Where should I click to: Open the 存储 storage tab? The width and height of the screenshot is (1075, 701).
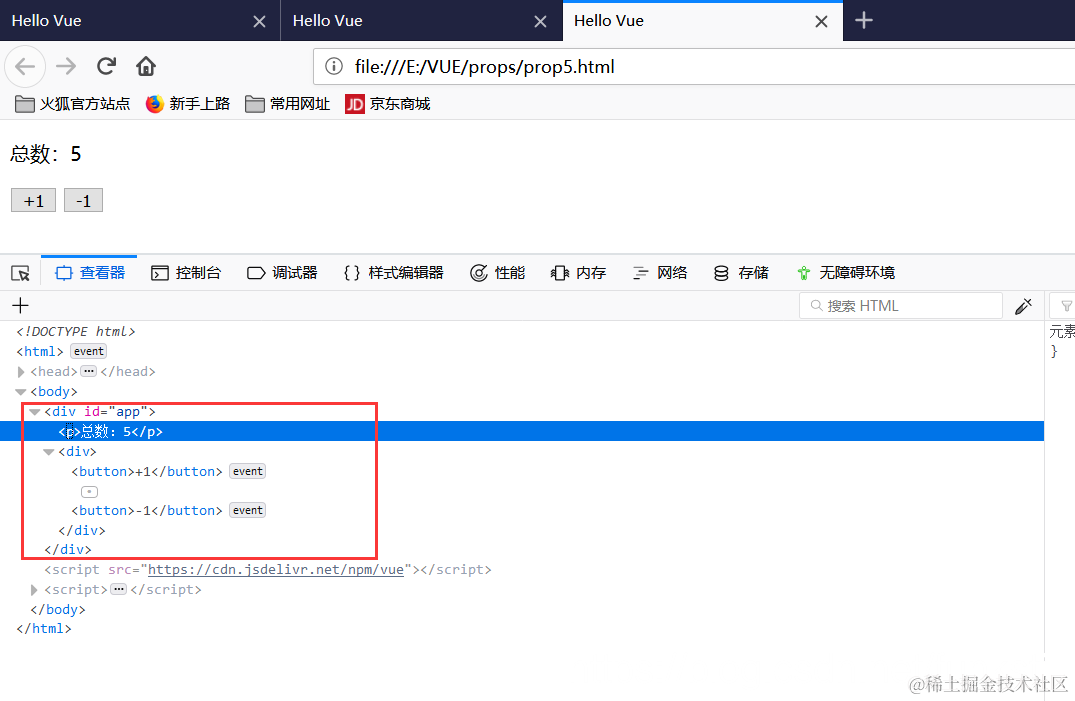coord(741,273)
